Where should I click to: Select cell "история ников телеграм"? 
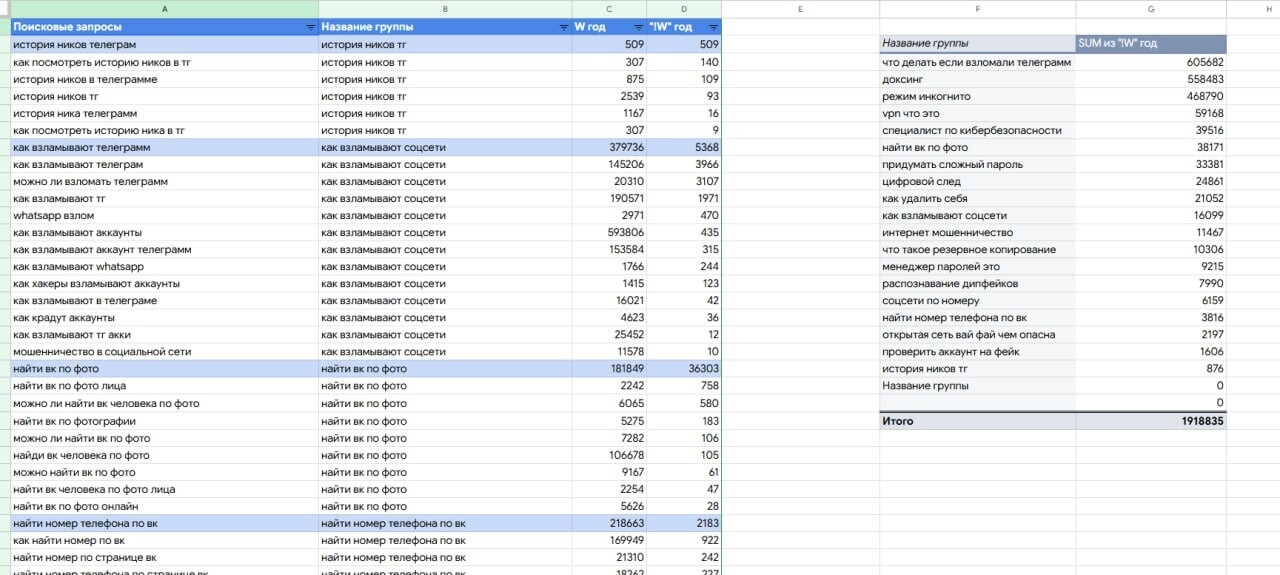click(x=164, y=45)
